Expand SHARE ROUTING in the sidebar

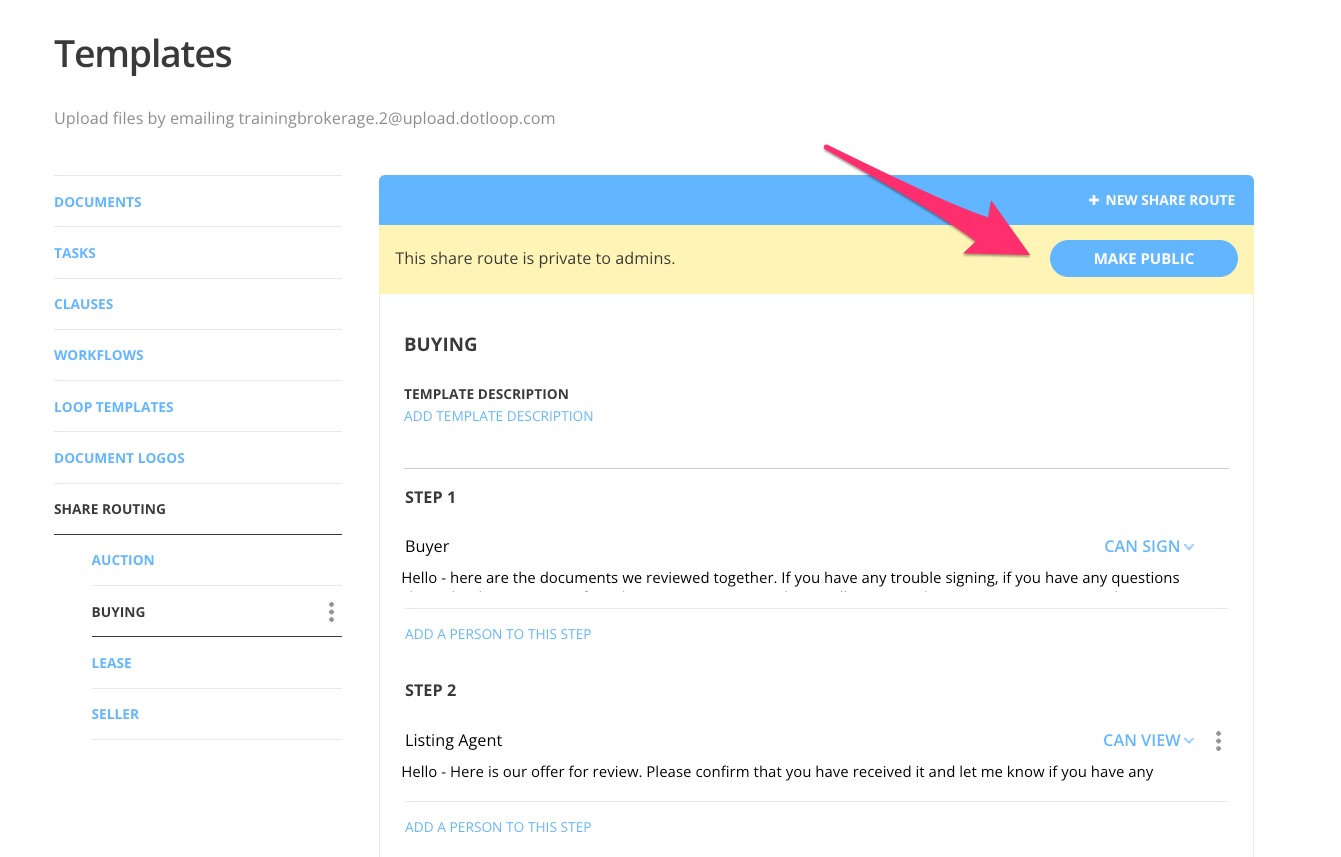coord(110,508)
